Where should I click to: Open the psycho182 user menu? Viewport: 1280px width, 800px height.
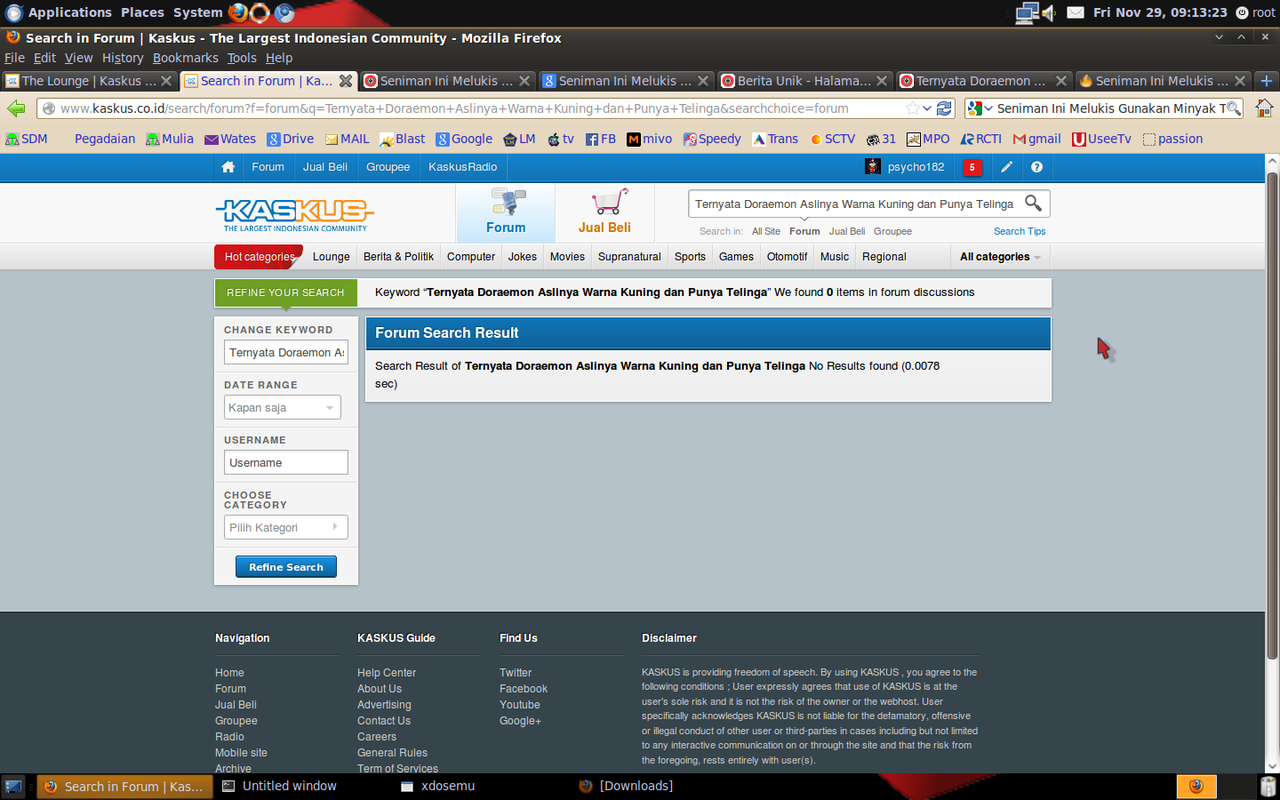(x=905, y=167)
